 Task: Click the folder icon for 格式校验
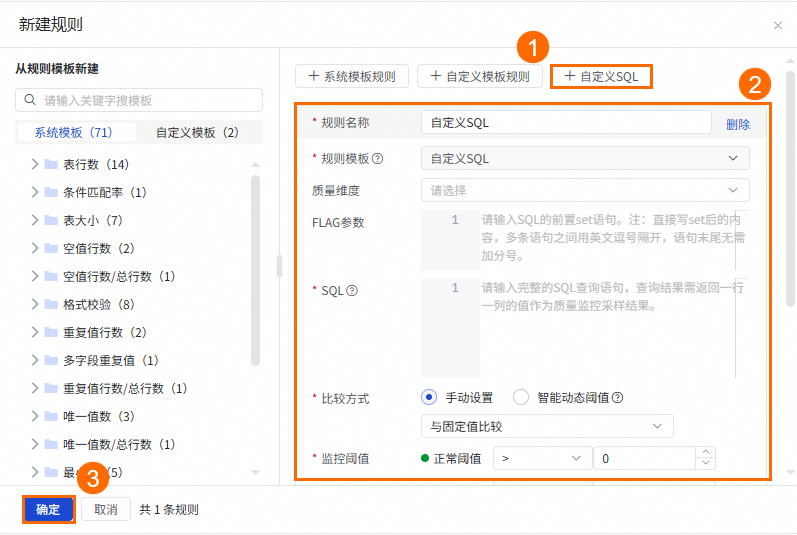(51, 304)
